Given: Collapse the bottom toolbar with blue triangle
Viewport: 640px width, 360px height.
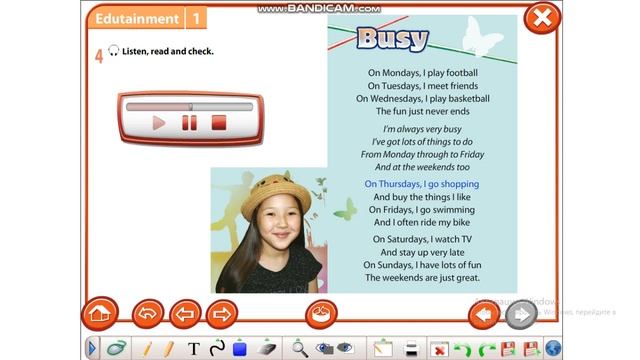Looking at the screenshot, I should 92,349.
